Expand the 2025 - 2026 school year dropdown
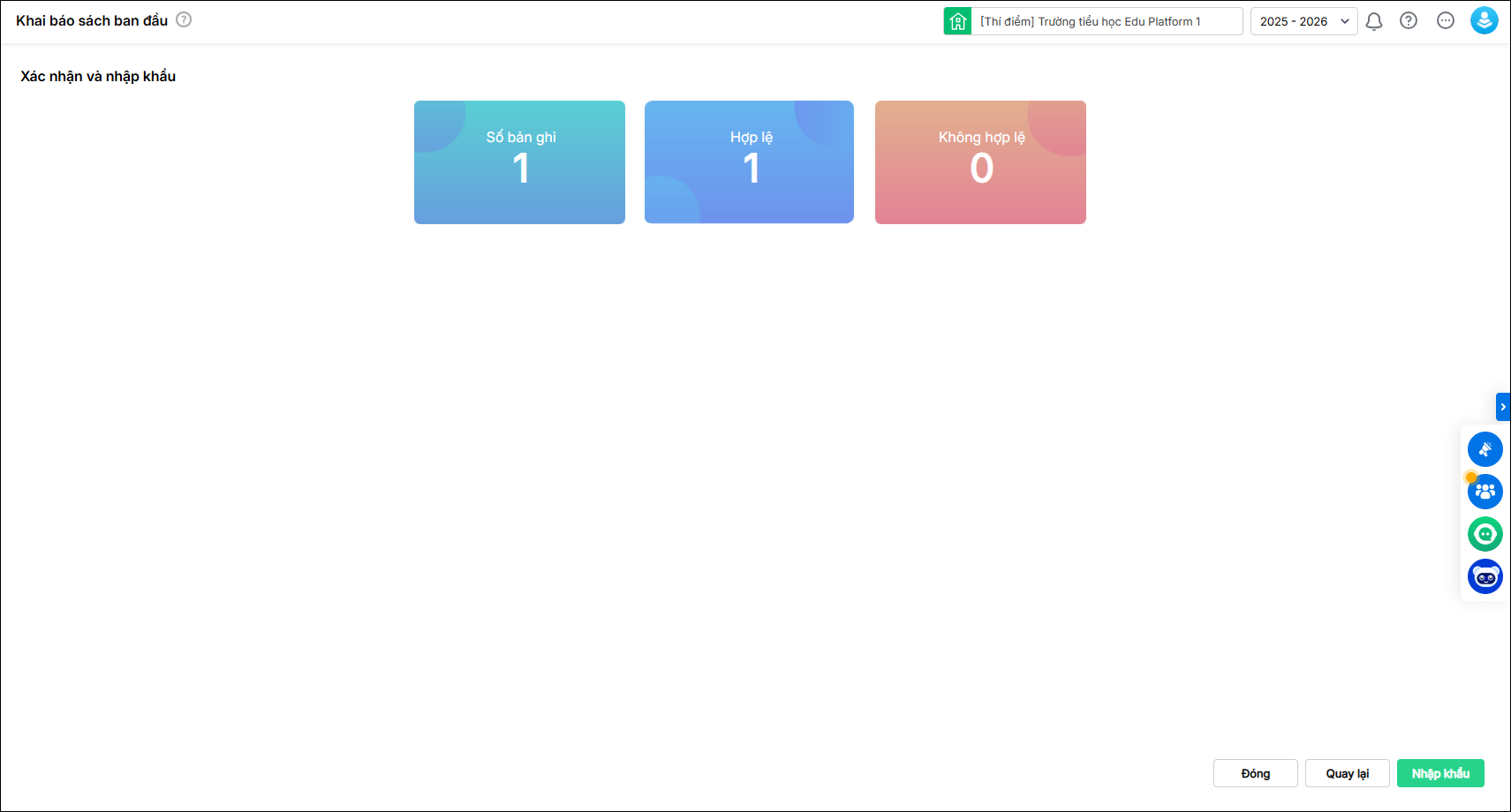1511x812 pixels. [1303, 21]
